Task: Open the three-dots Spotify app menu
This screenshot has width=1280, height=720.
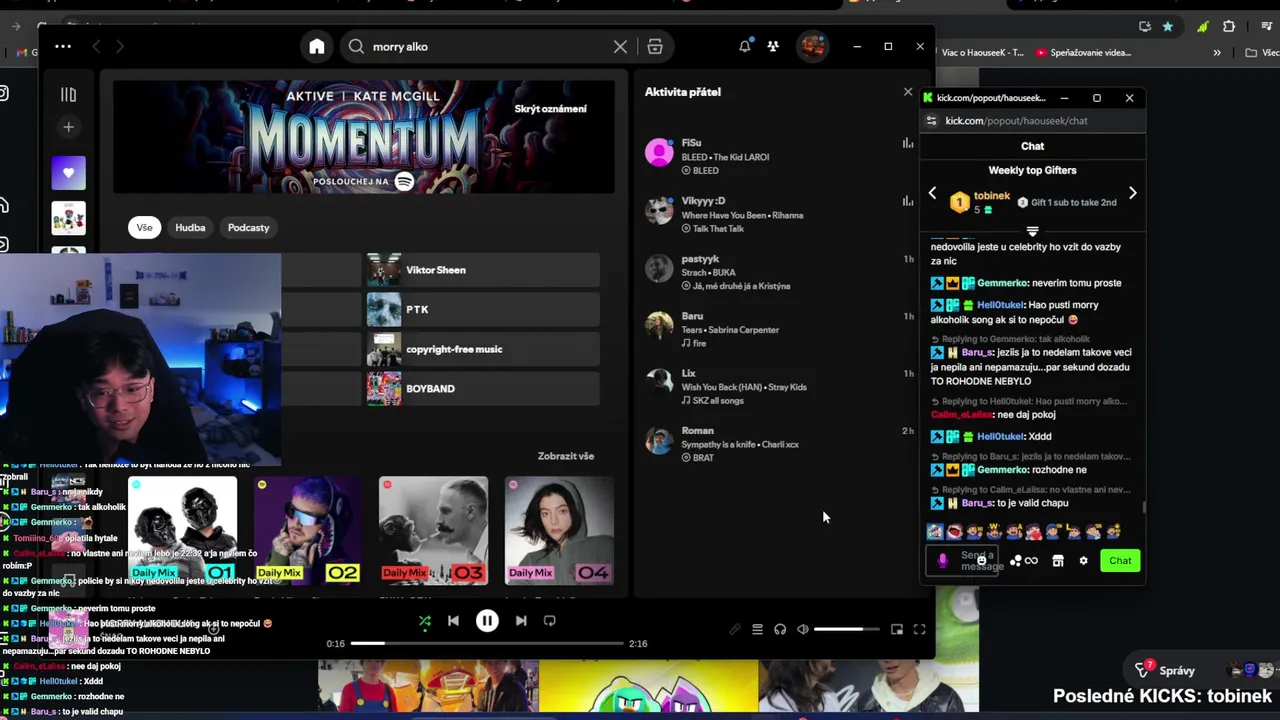Action: click(63, 46)
